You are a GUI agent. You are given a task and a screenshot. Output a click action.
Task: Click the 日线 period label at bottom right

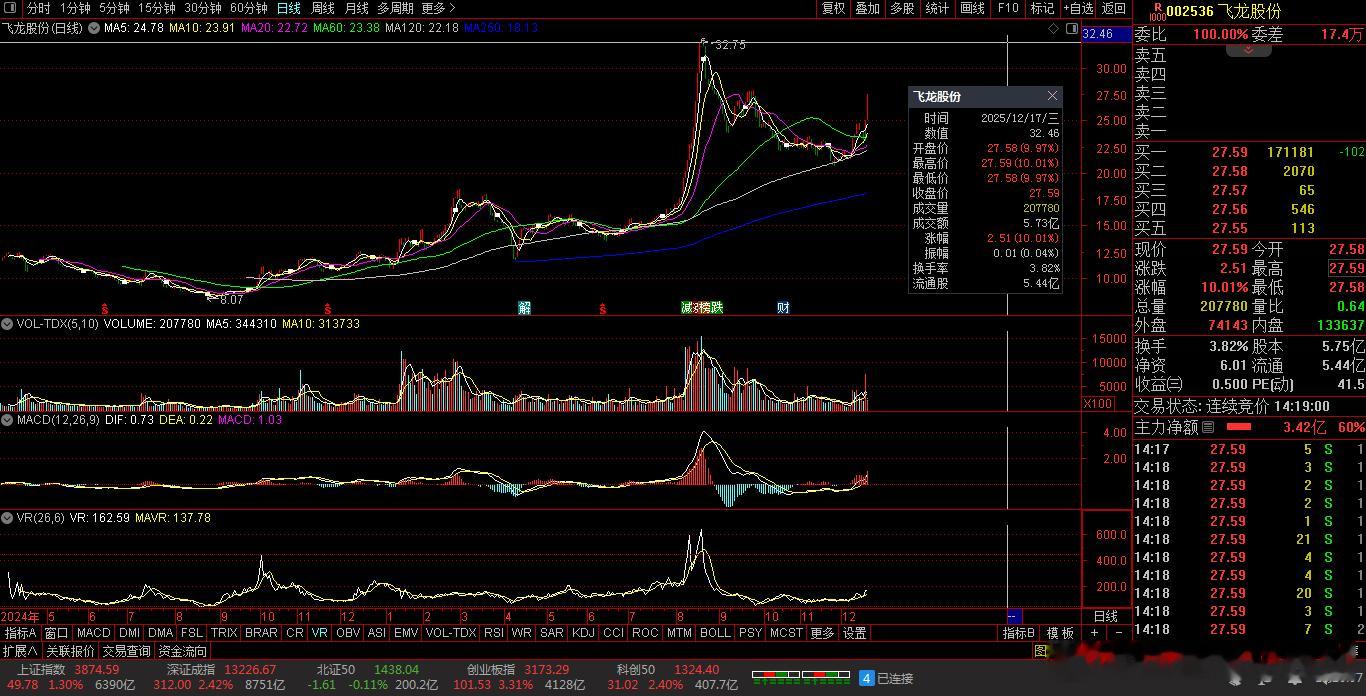[x=1106, y=616]
